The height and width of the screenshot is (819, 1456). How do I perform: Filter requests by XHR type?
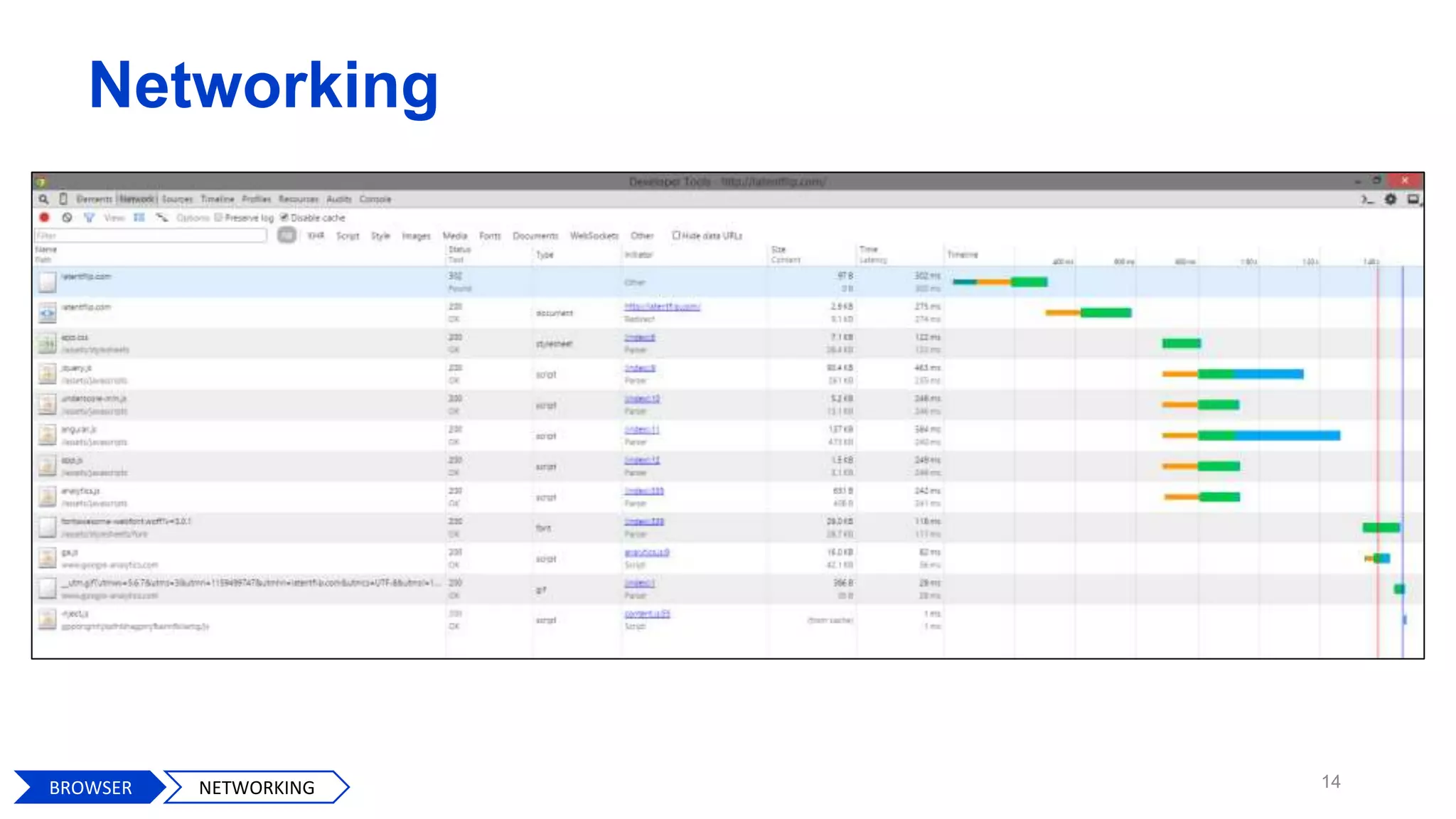[x=316, y=236]
